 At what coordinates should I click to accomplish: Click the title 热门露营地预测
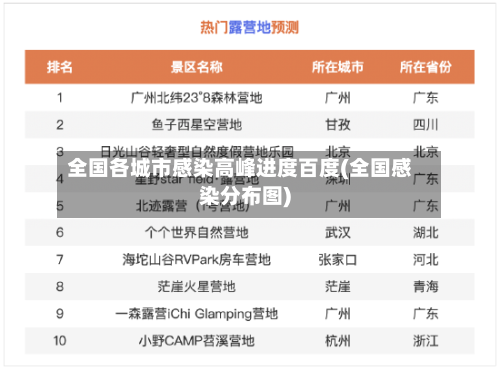[249, 27]
